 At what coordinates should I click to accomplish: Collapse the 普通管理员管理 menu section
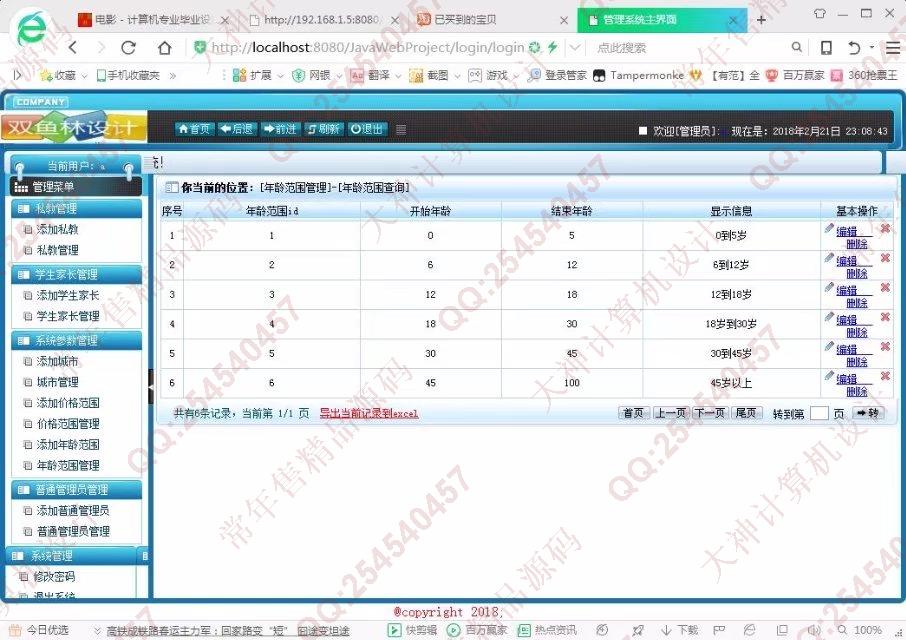(x=76, y=490)
